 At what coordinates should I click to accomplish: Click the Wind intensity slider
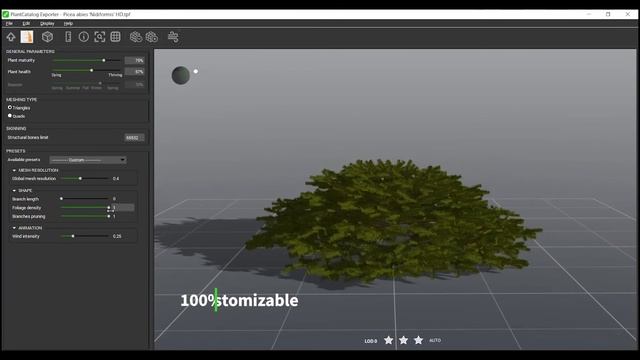(84, 236)
